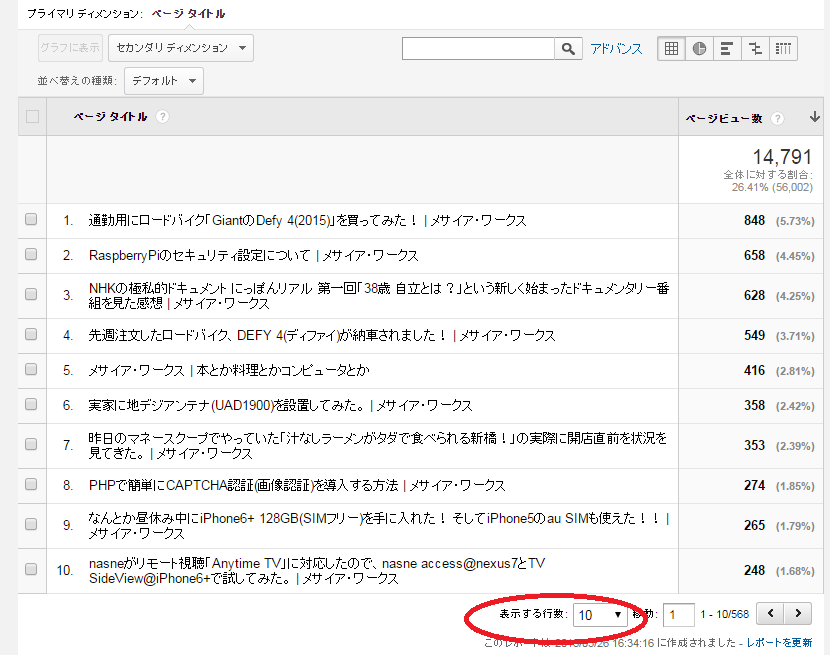
Task: Toggle the select-all checkbox in table header
Action: click(x=32, y=117)
